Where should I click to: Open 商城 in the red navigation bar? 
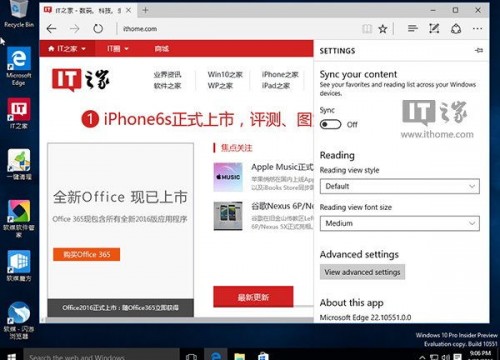pos(162,49)
